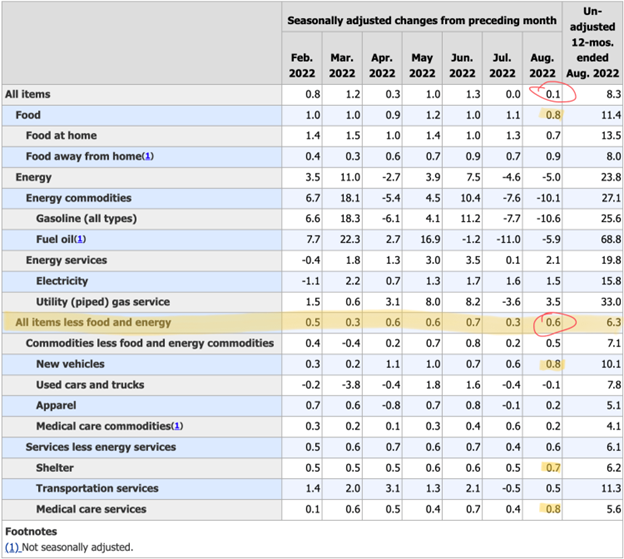Click the footnote link next to Fuel oil

(80, 239)
